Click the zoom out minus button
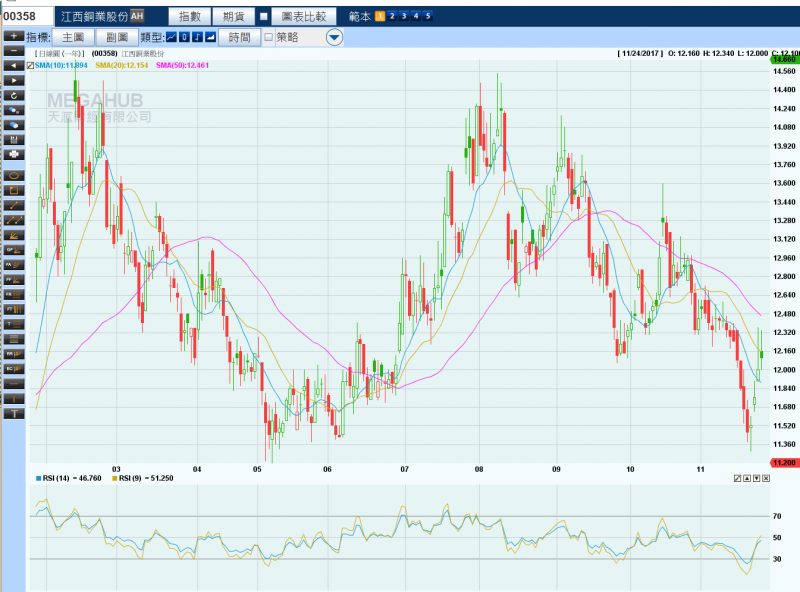The image size is (800, 592). [x=14, y=50]
